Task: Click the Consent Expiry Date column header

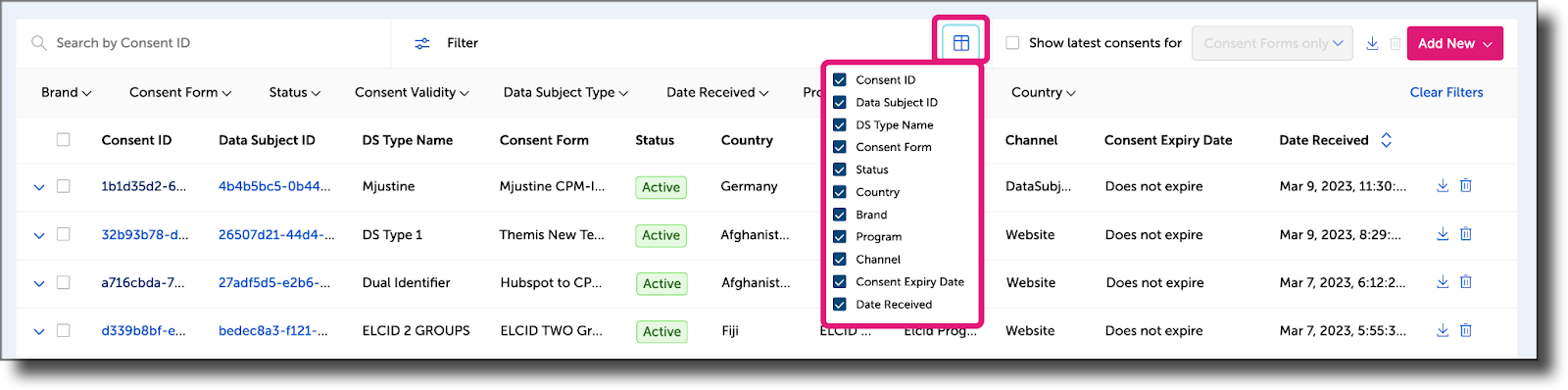Action: (x=1168, y=140)
